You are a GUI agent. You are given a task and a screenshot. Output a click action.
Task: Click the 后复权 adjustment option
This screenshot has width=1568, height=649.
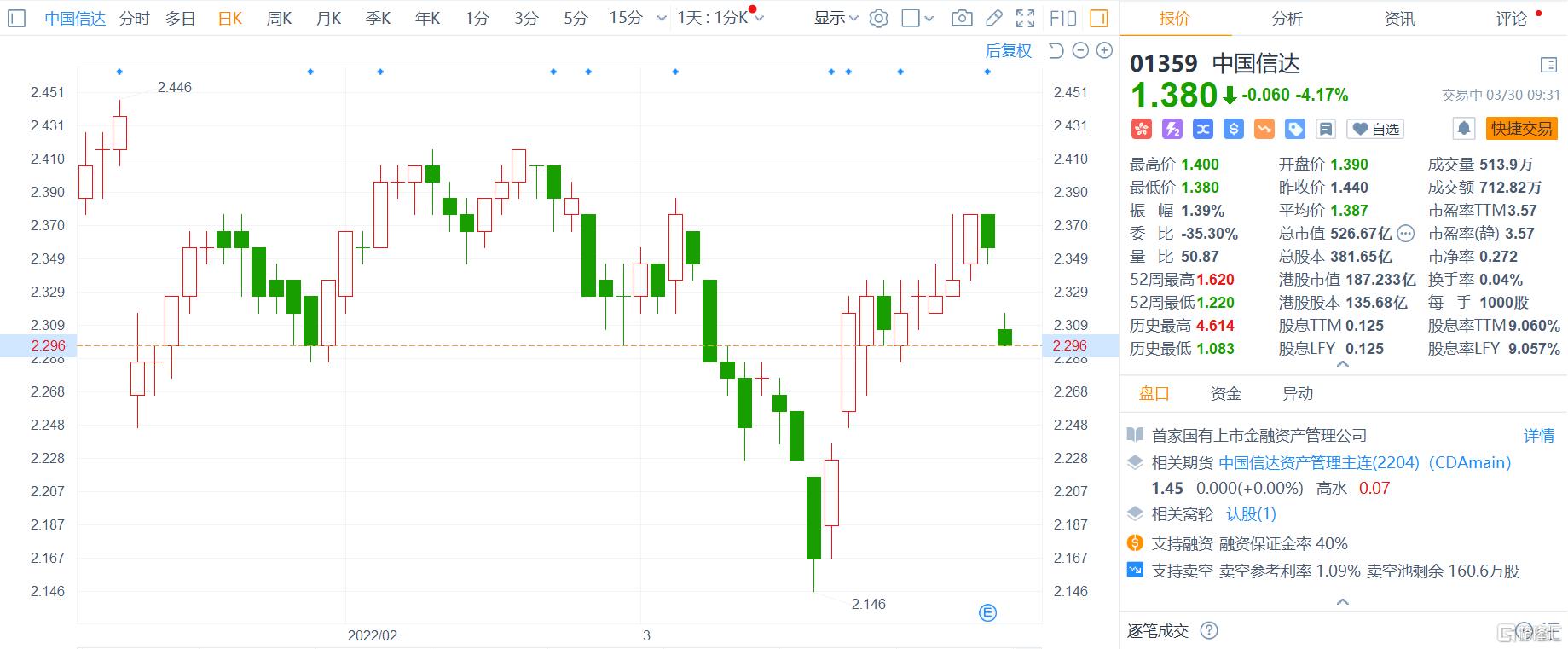[1008, 51]
